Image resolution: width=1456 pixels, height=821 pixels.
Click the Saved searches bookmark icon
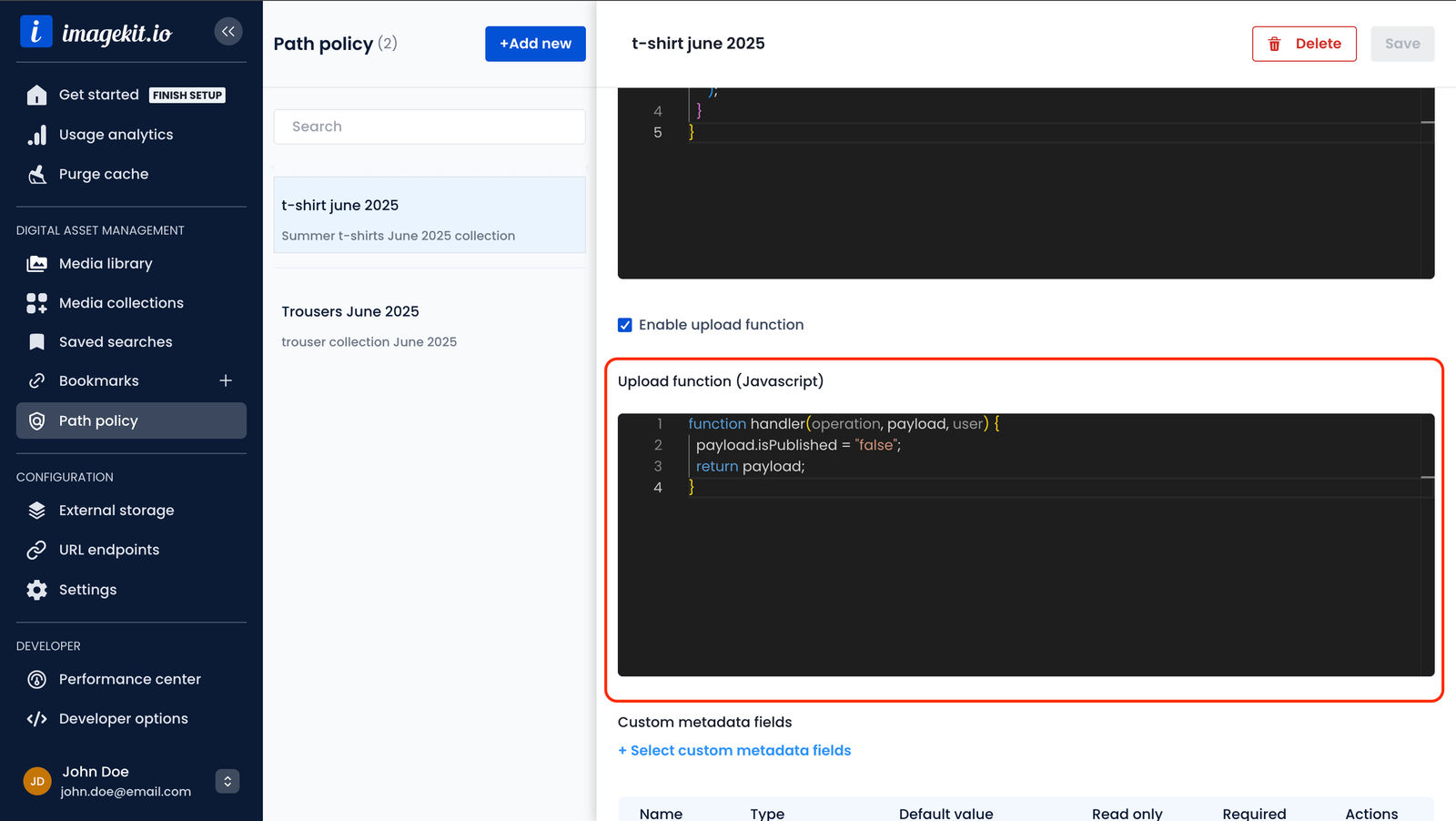tap(36, 342)
